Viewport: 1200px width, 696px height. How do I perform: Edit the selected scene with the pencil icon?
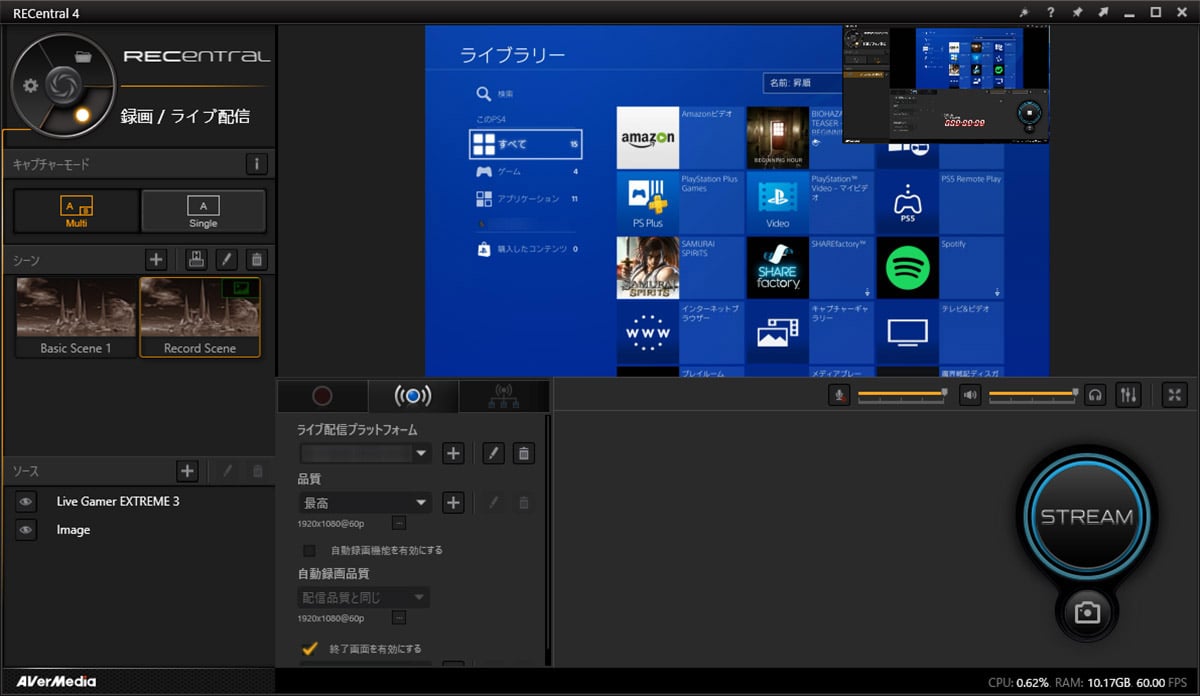(226, 260)
